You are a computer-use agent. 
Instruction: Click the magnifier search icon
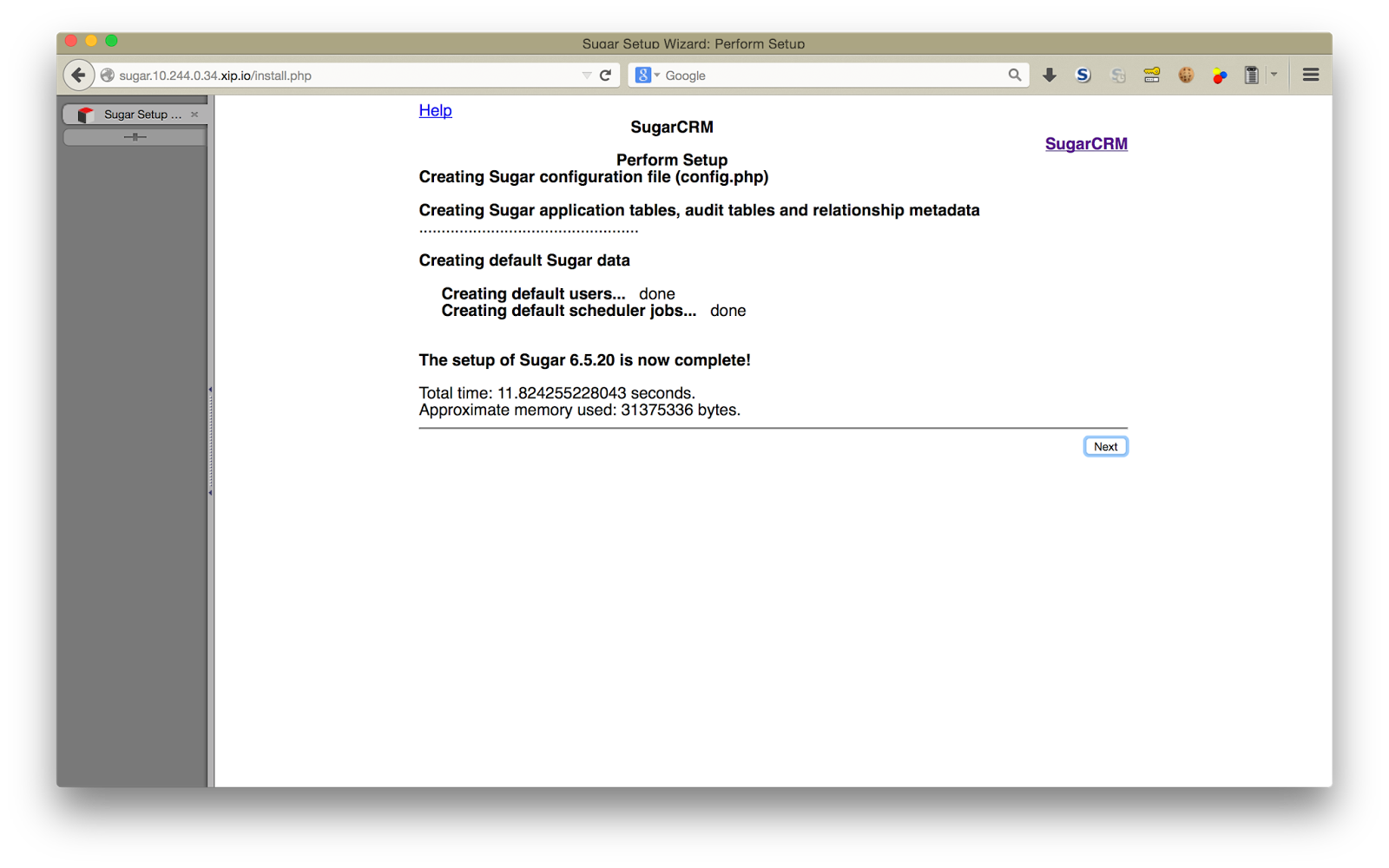point(1014,76)
